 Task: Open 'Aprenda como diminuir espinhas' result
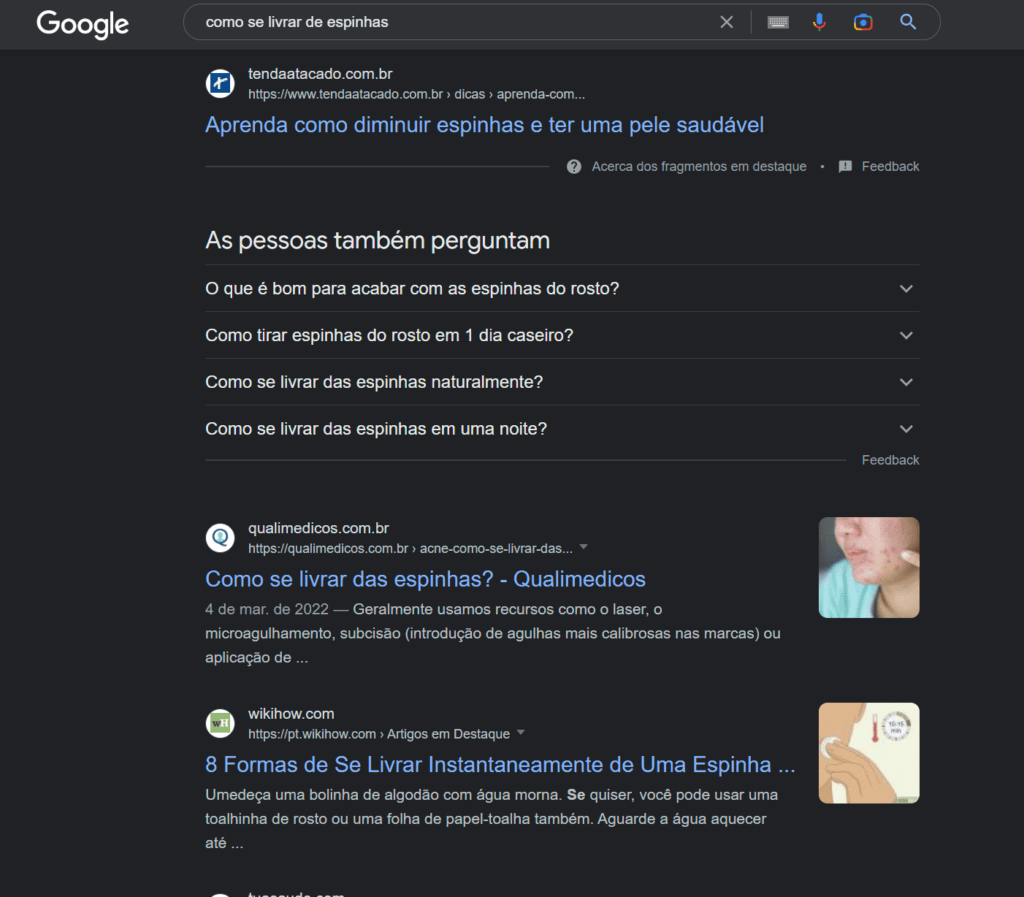484,125
